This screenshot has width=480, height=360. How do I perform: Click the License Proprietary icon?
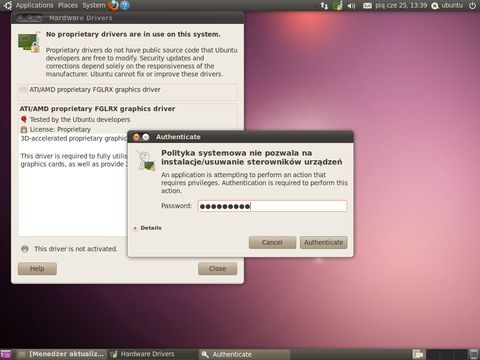click(24, 130)
